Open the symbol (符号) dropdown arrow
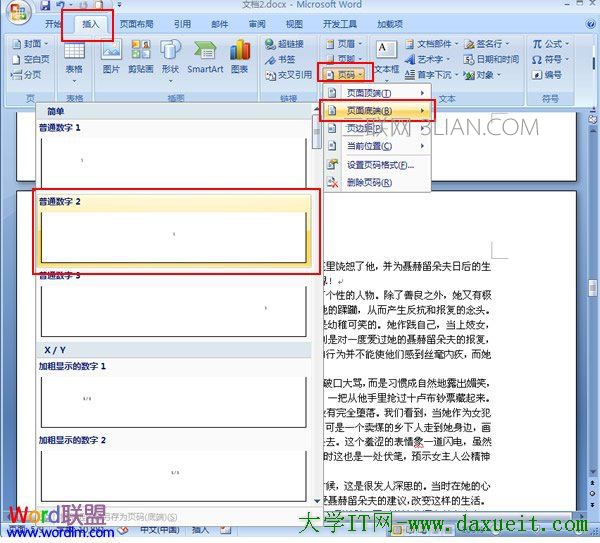Viewport: 600px width, 543px height. (x=567, y=59)
